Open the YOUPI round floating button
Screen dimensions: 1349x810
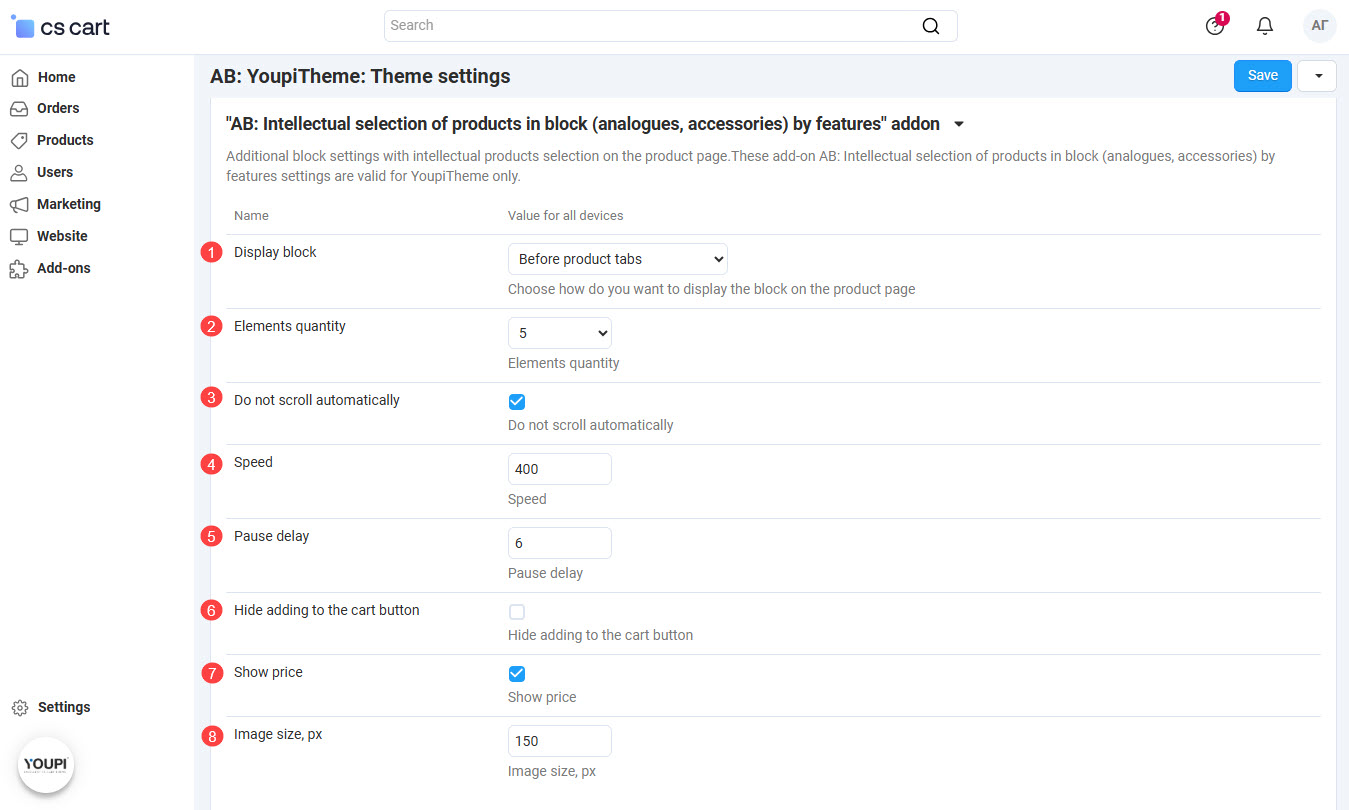[x=46, y=765]
